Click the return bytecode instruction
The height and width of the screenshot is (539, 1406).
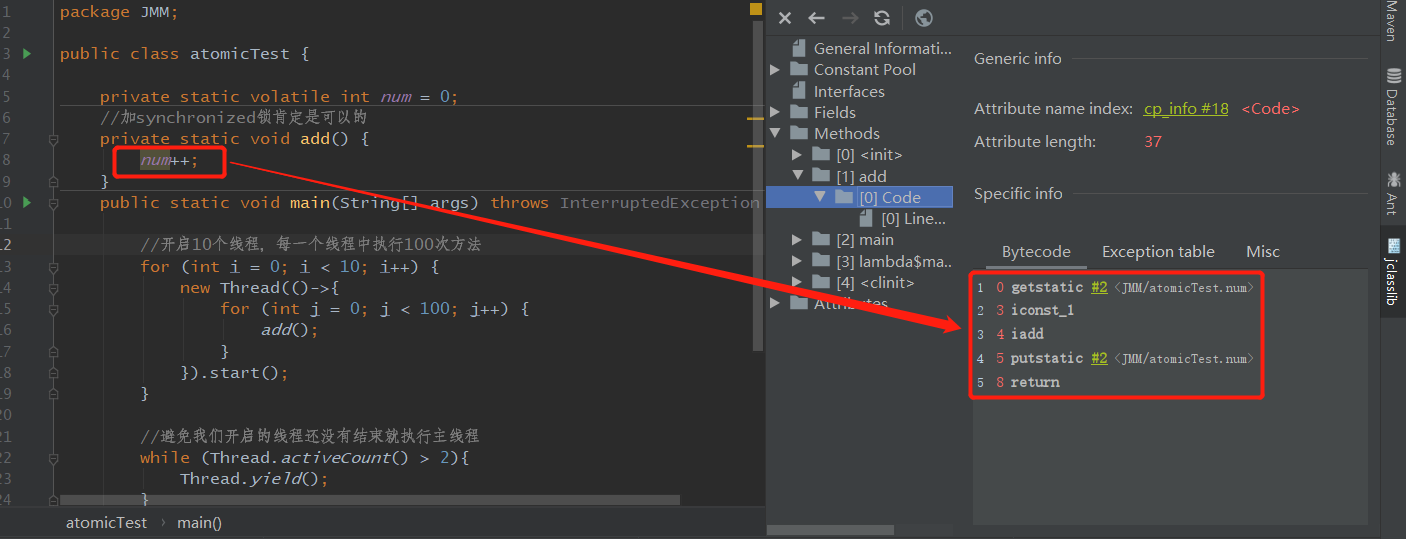pos(1035,382)
